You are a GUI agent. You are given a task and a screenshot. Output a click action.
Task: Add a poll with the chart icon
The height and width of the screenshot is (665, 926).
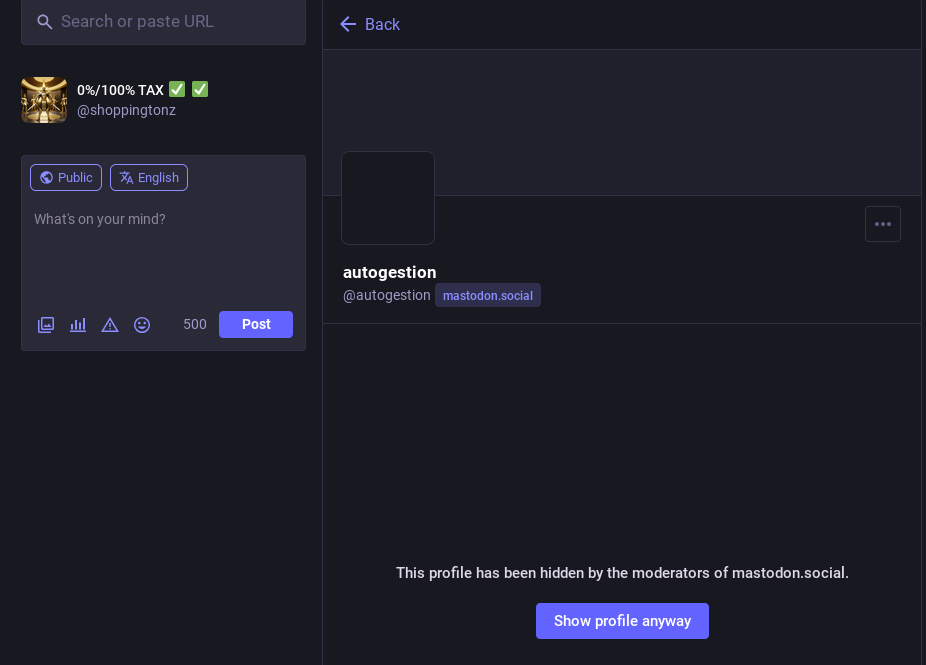[78, 325]
